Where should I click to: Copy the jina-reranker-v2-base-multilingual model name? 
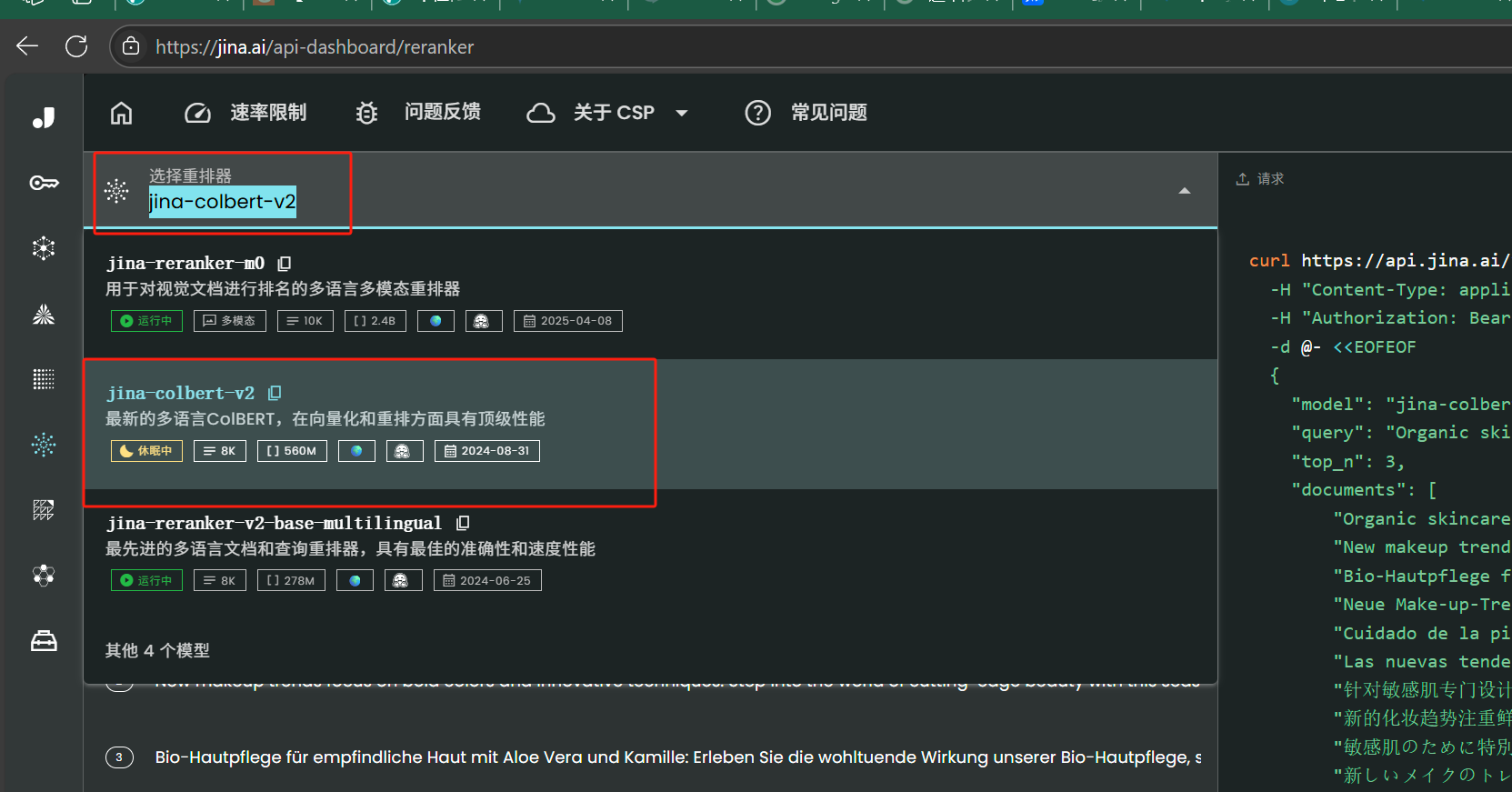click(463, 523)
